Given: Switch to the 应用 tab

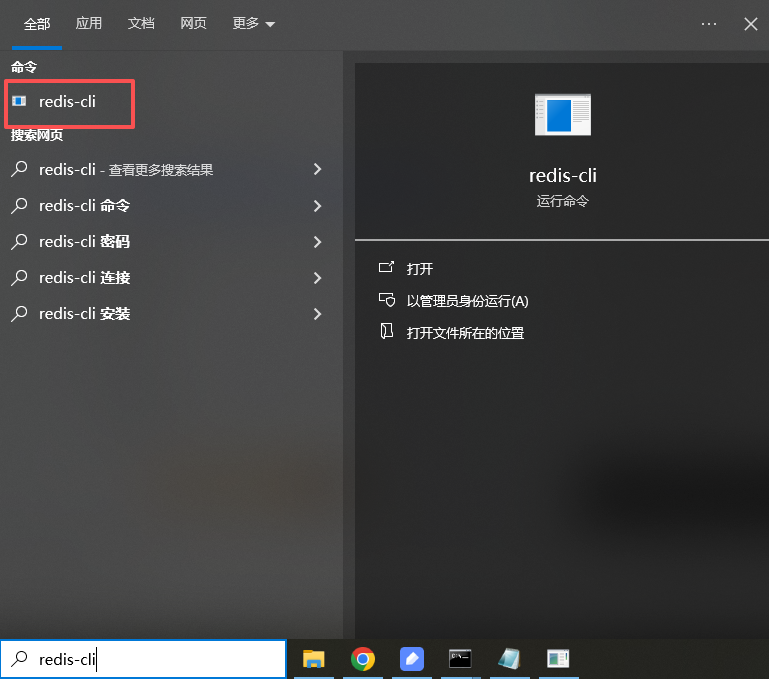Looking at the screenshot, I should pyautogui.click(x=89, y=23).
